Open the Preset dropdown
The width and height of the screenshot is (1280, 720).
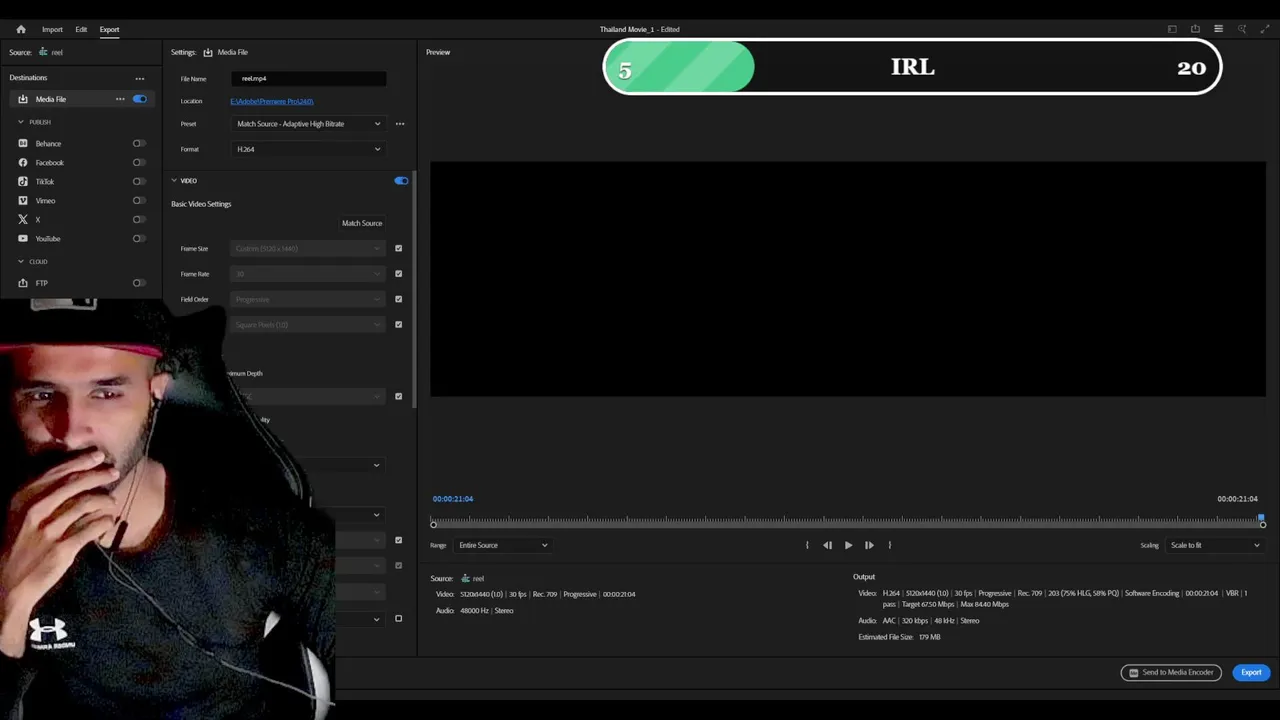pyautogui.click(x=308, y=124)
